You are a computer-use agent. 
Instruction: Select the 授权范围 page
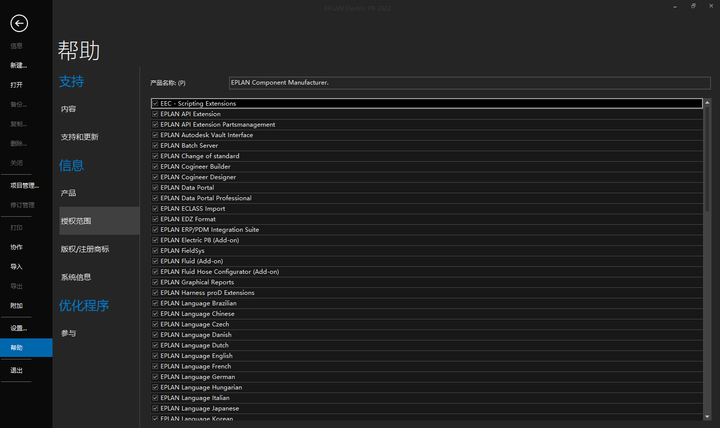point(99,221)
